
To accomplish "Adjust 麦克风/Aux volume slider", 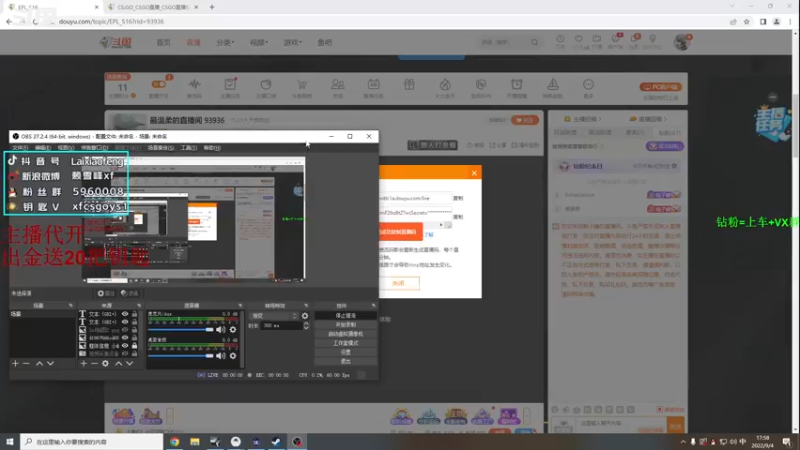I will pyautogui.click(x=181, y=330).
